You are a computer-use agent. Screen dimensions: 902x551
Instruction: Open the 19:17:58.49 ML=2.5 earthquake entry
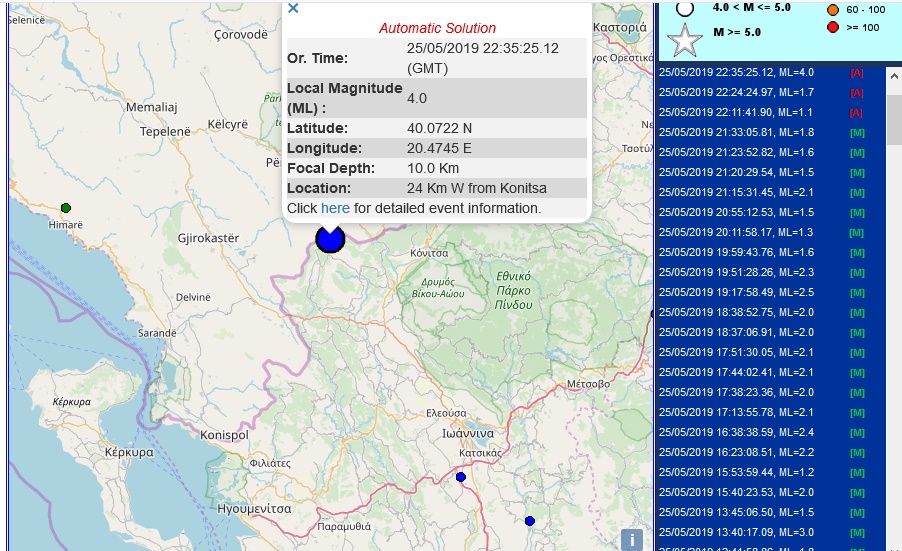tap(737, 292)
